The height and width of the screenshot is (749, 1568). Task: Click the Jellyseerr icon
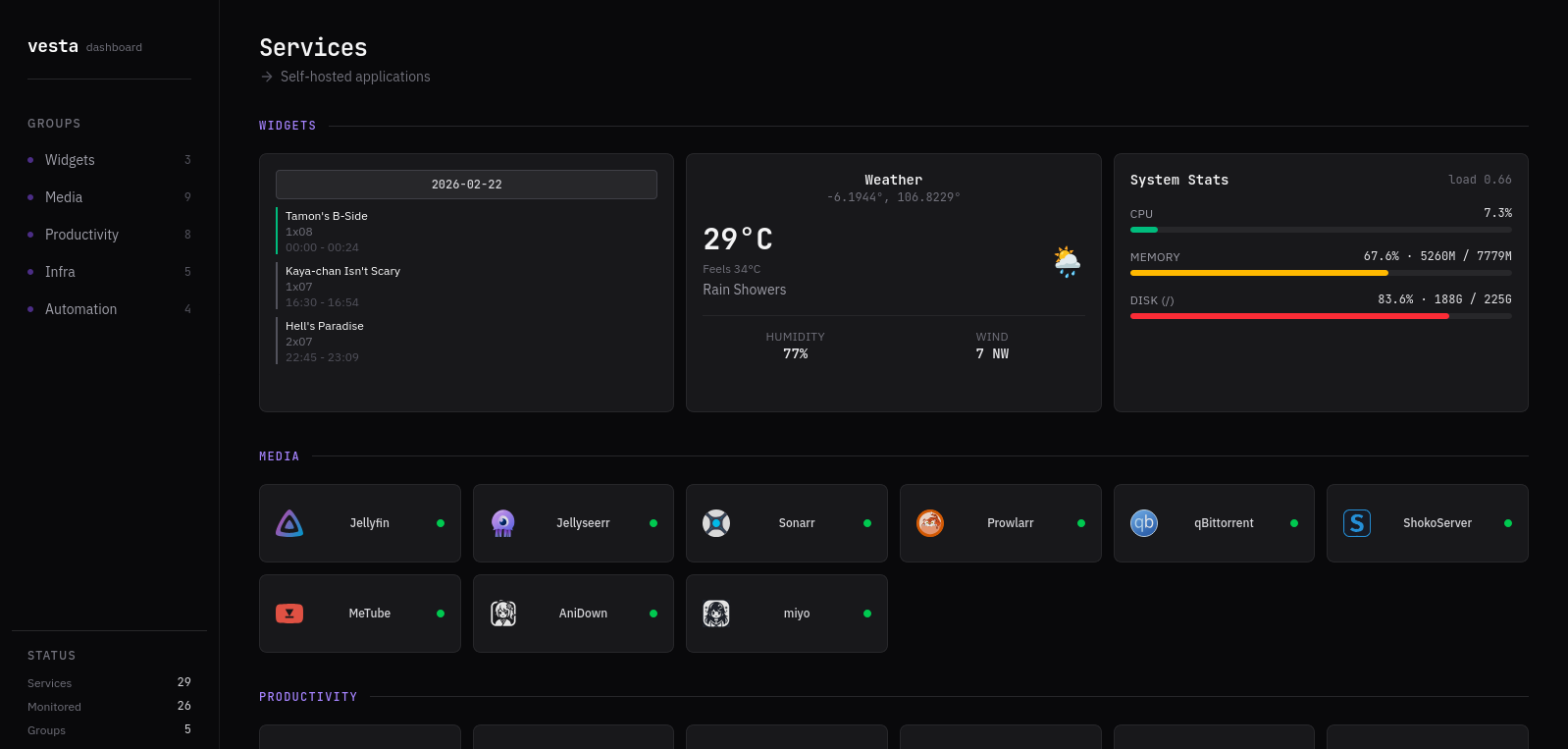click(503, 523)
